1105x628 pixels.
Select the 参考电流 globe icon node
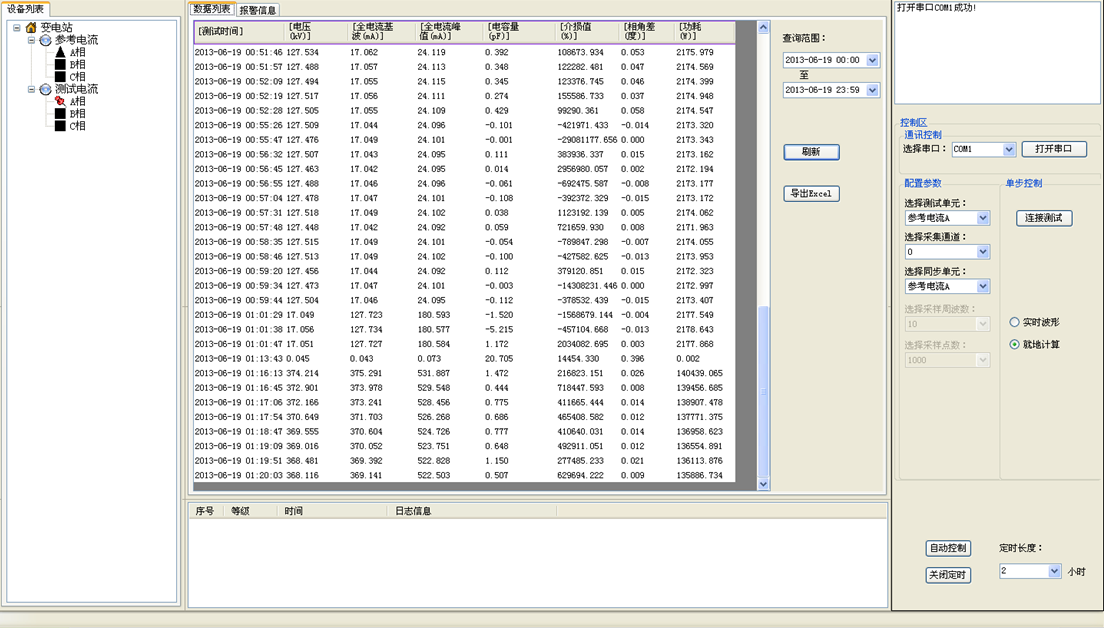(x=45, y=40)
